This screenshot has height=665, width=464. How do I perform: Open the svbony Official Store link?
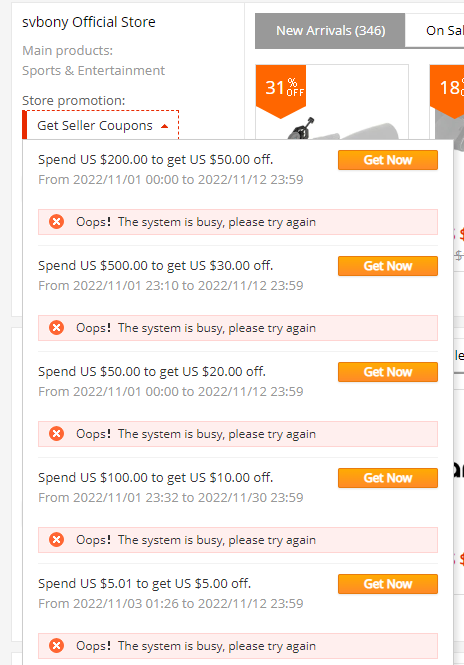(x=89, y=22)
